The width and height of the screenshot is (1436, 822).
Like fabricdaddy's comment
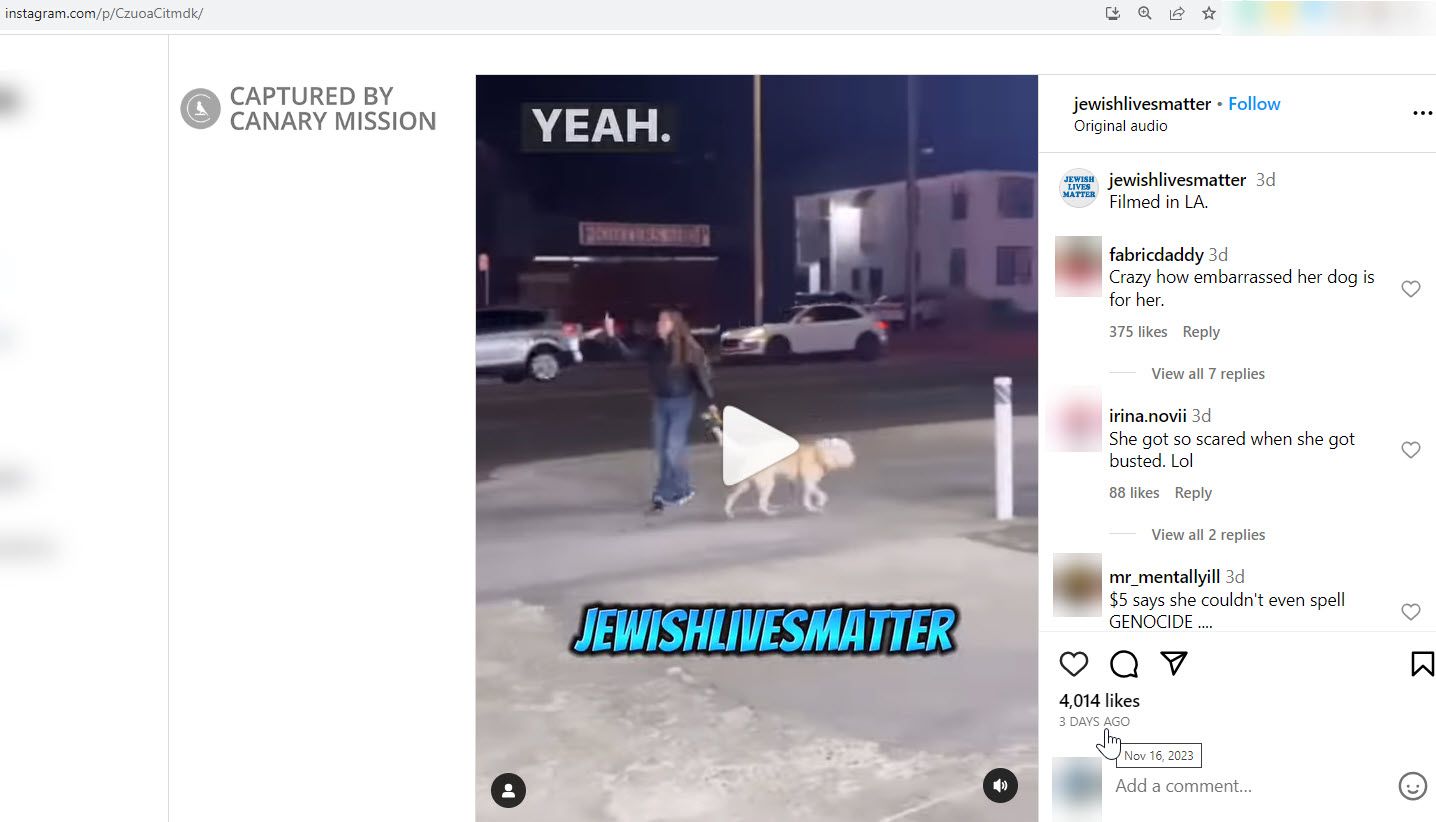tap(1411, 289)
